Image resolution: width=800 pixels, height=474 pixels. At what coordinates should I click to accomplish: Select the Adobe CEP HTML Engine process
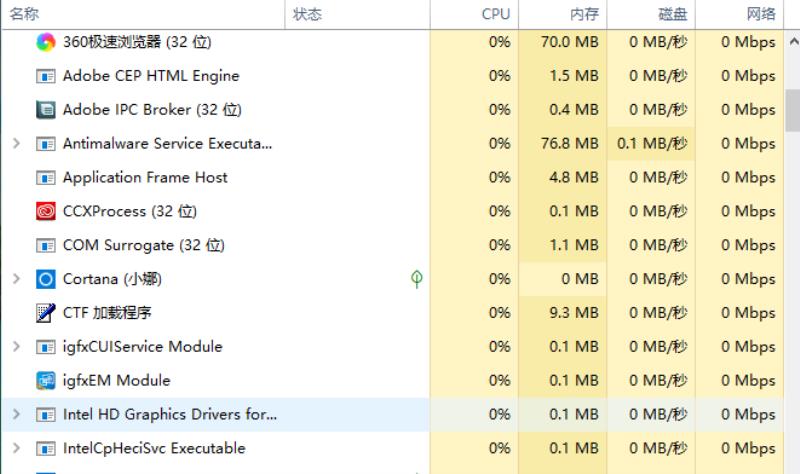[x=151, y=76]
